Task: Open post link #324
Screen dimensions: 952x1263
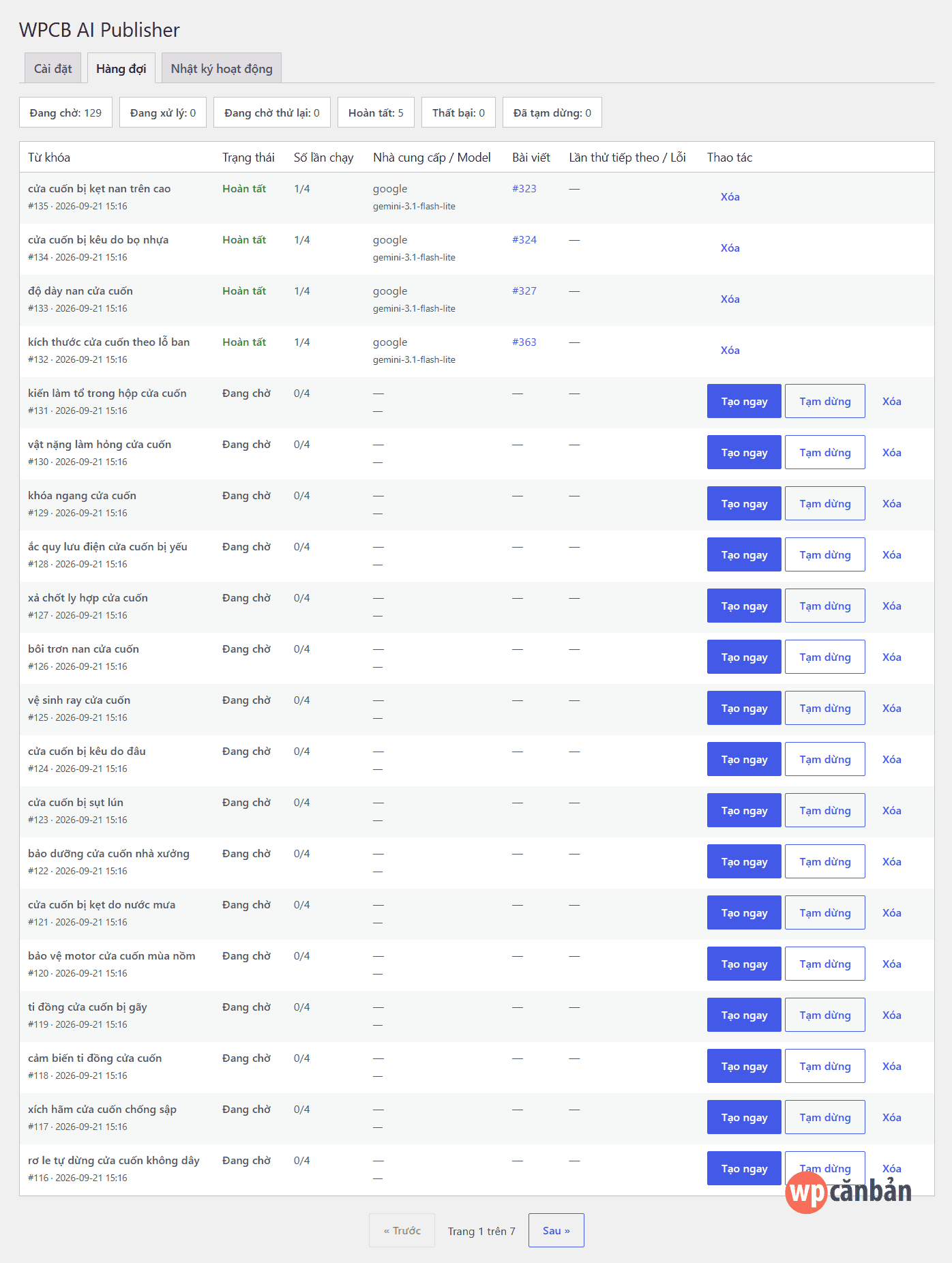Action: click(524, 240)
